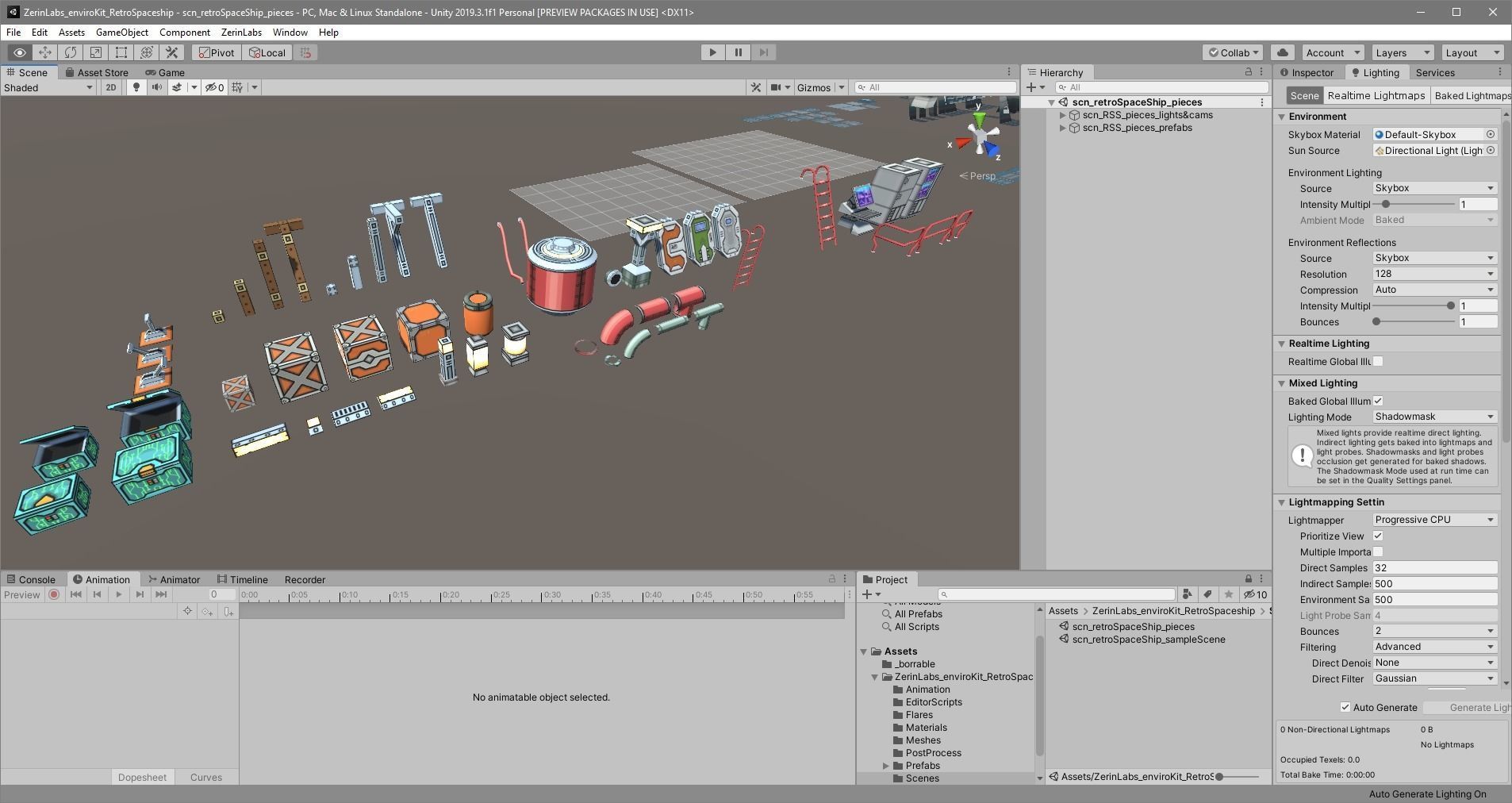
Task: Adjust Environment Lighting Intensity Multiplier slider
Action: point(1386,204)
